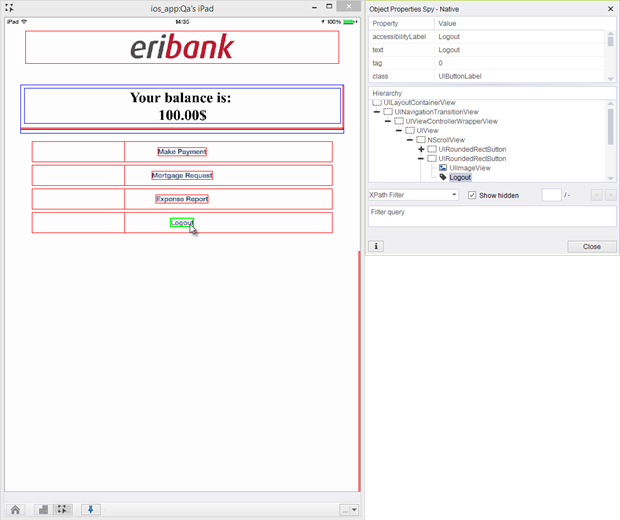Toggle the Show hidden checkbox
Screen dimensions: 620x520
(x=473, y=195)
